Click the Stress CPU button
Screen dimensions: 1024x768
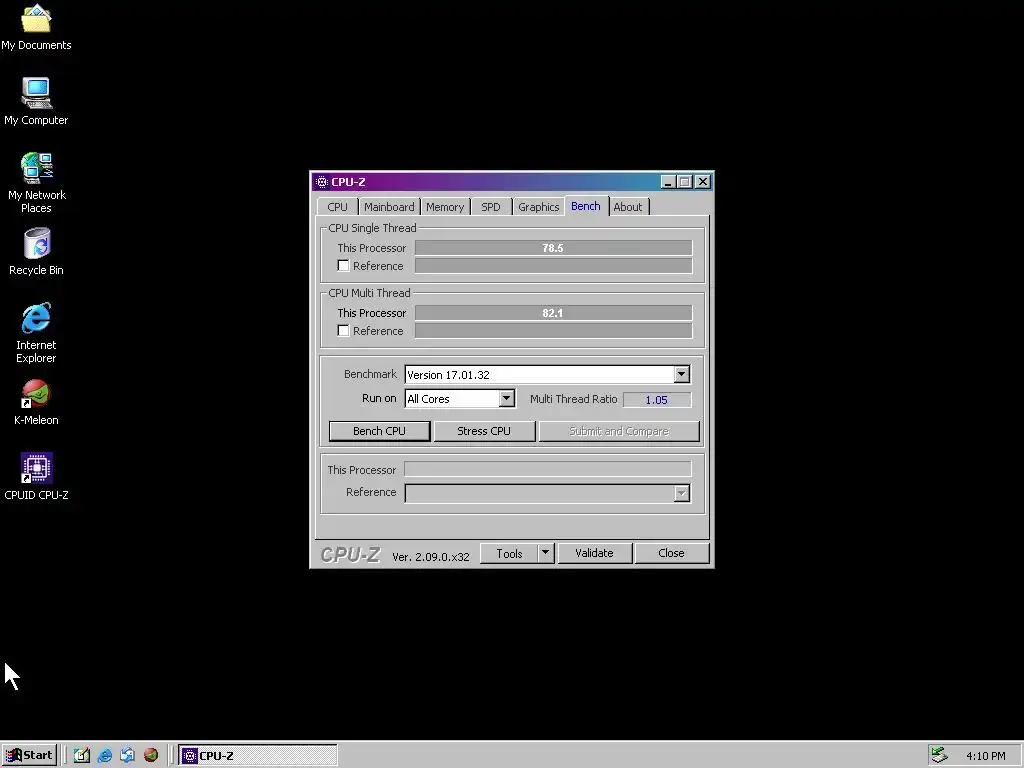[484, 431]
